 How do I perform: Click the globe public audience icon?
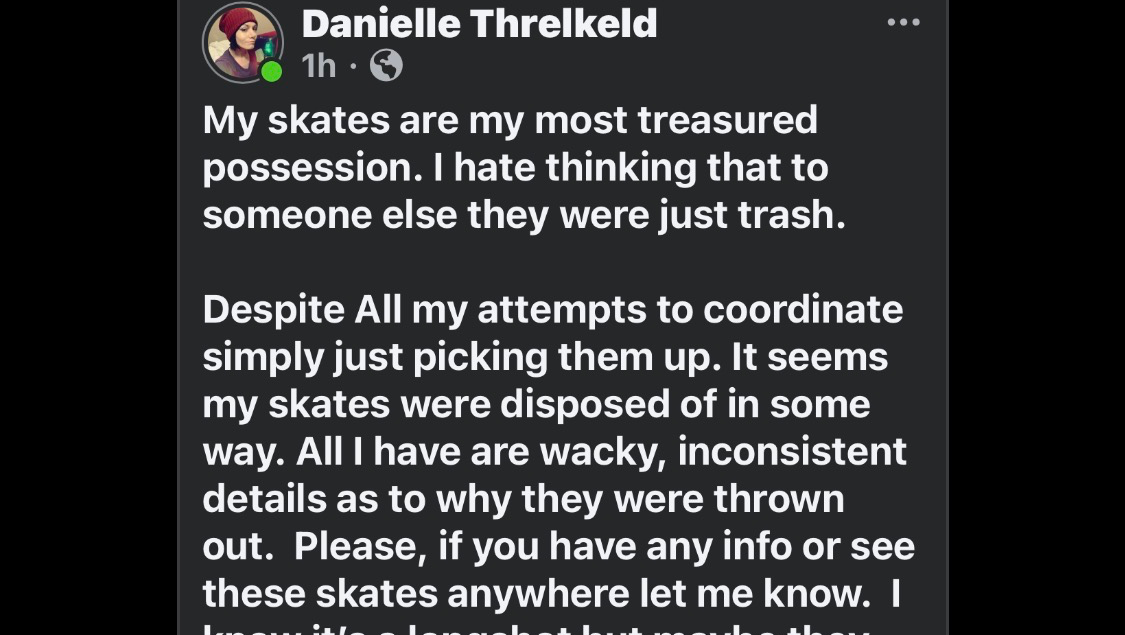(386, 66)
